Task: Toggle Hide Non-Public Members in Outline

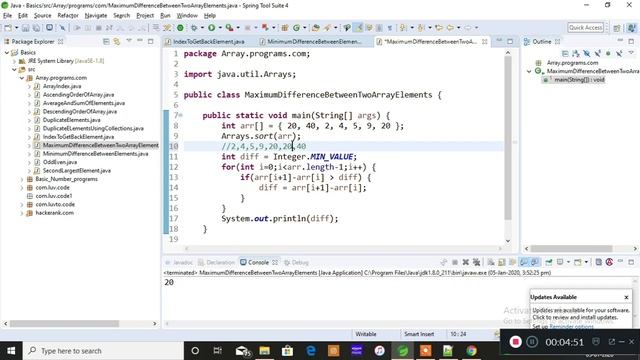Action: click(x=608, y=53)
